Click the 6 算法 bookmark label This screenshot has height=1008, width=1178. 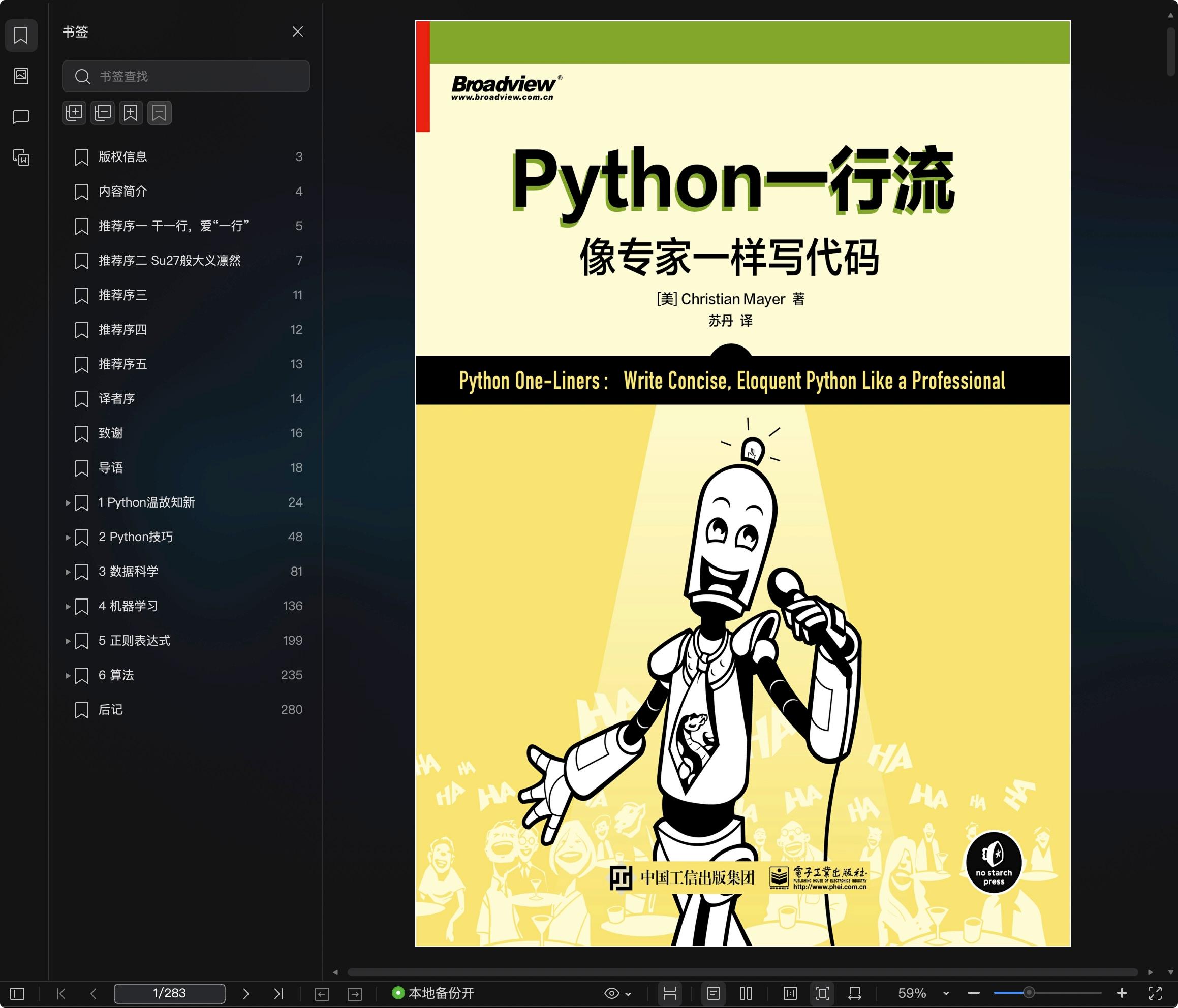(116, 675)
